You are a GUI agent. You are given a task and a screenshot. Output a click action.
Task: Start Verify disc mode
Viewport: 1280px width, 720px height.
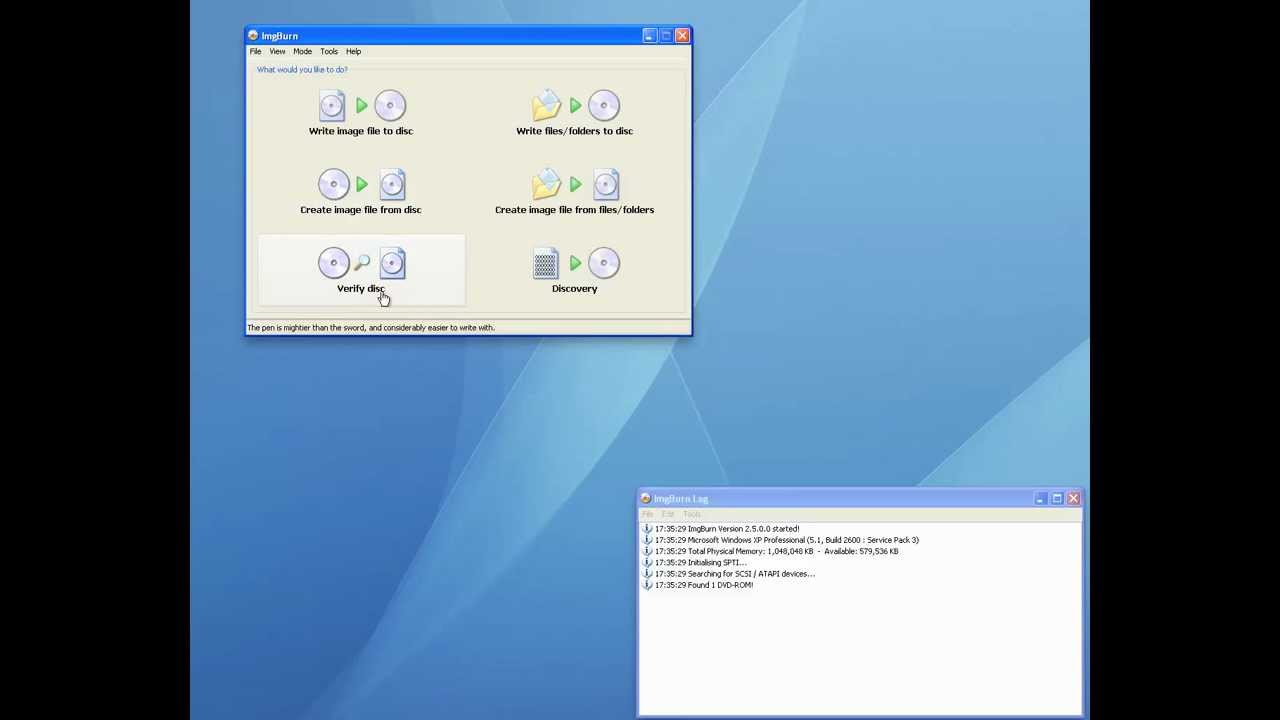361,271
